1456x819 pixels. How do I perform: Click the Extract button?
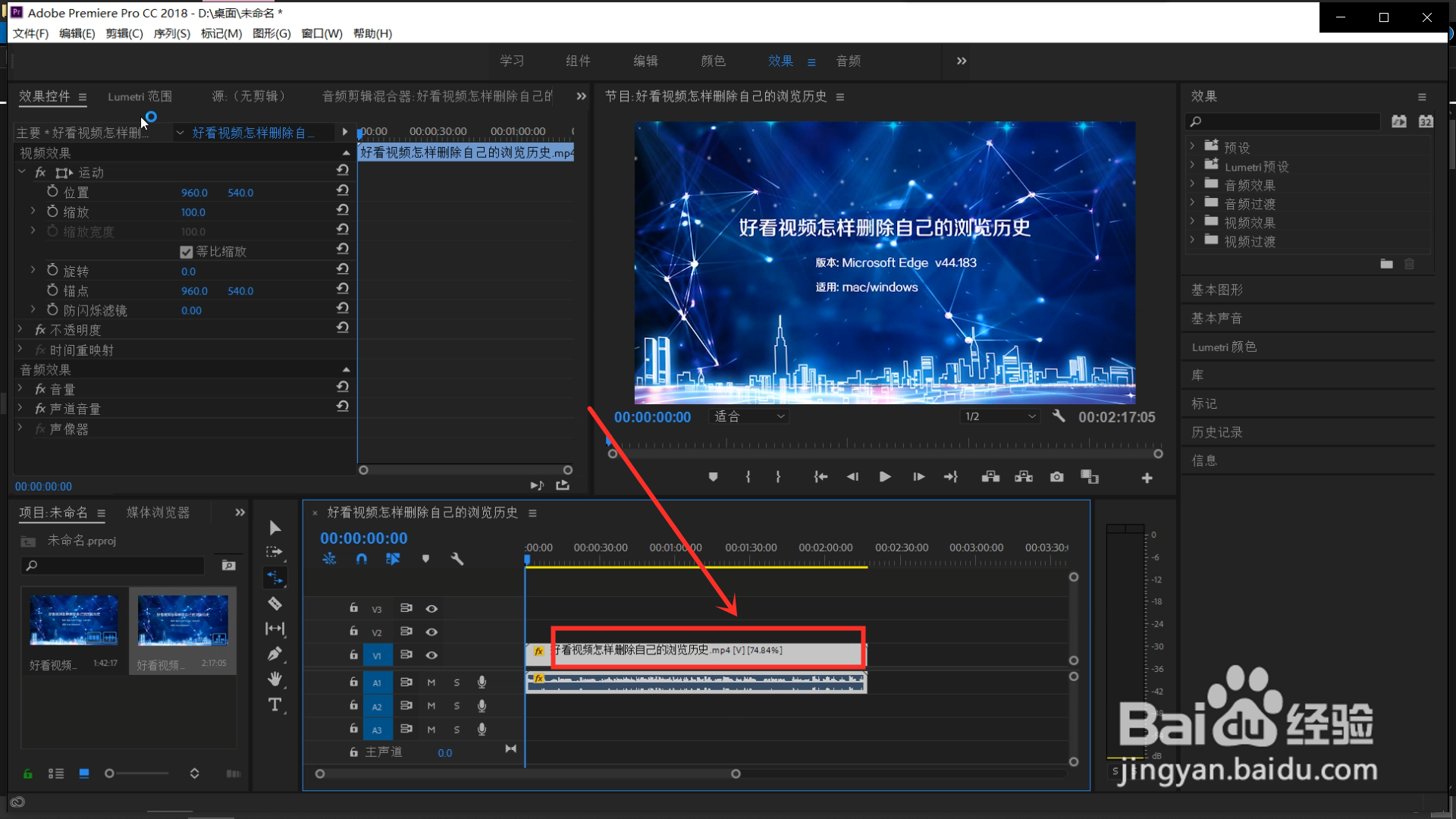coord(1024,477)
